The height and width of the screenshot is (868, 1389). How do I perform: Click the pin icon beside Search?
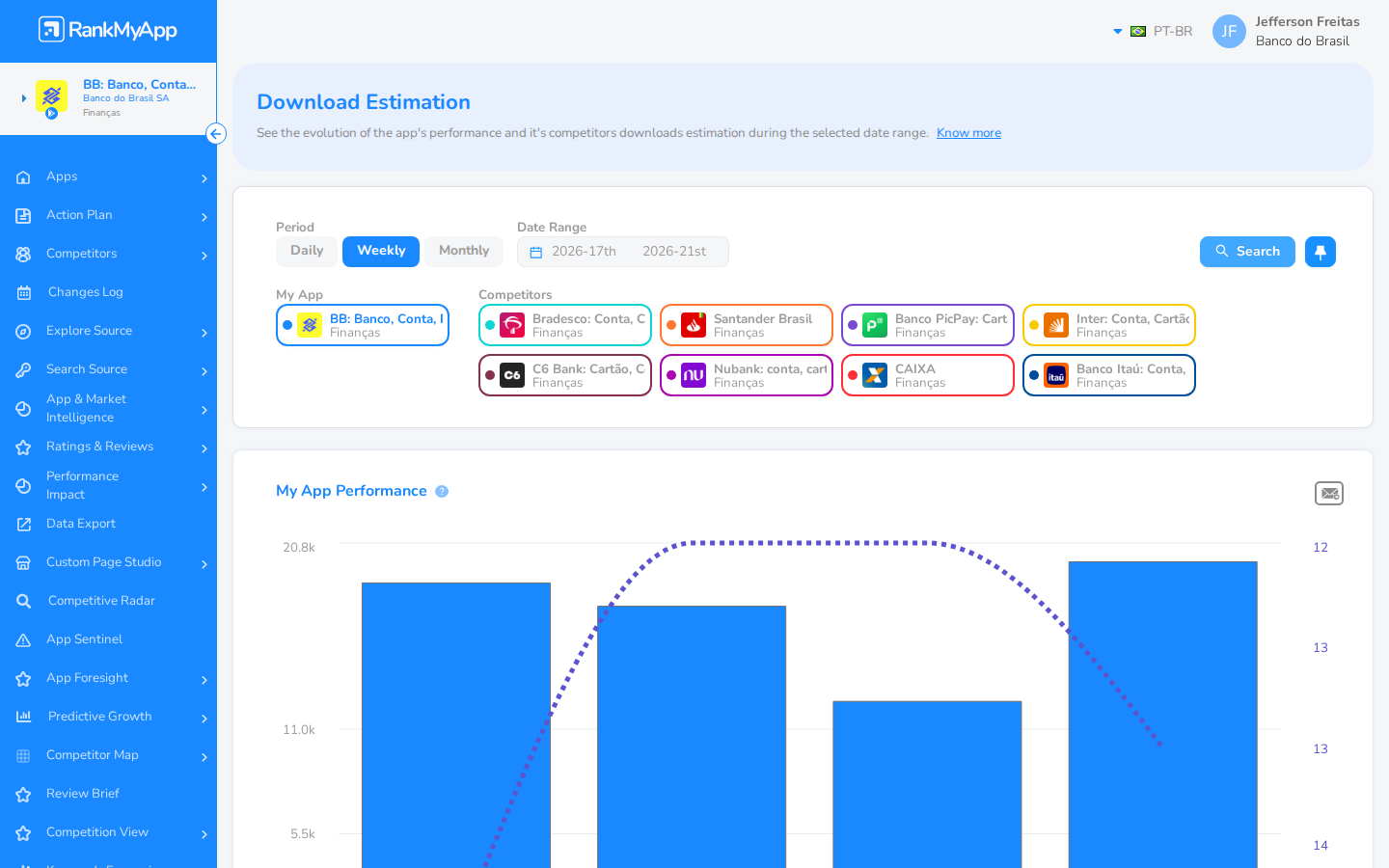click(x=1320, y=252)
